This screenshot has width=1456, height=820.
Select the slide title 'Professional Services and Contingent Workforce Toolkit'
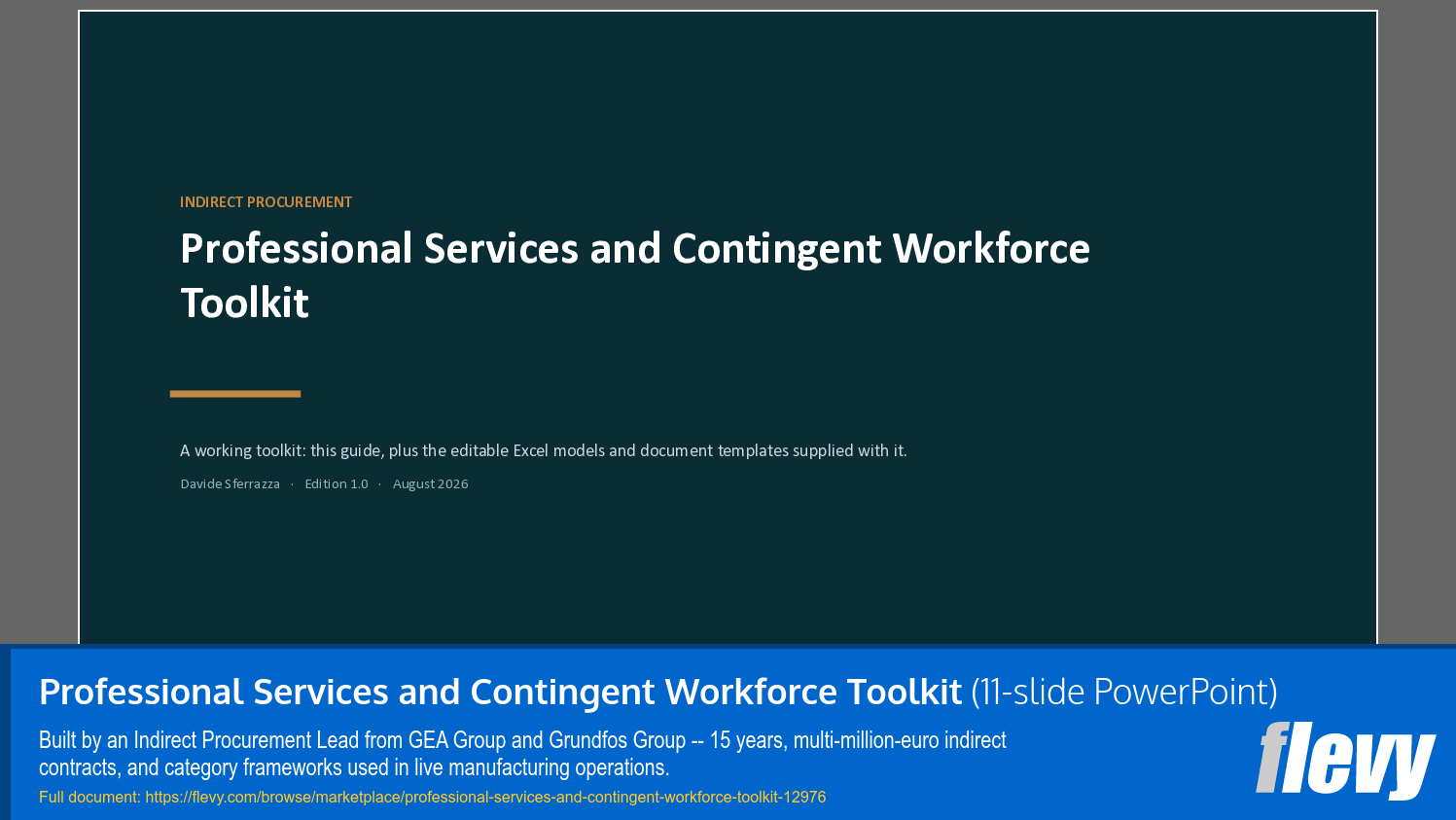click(635, 275)
